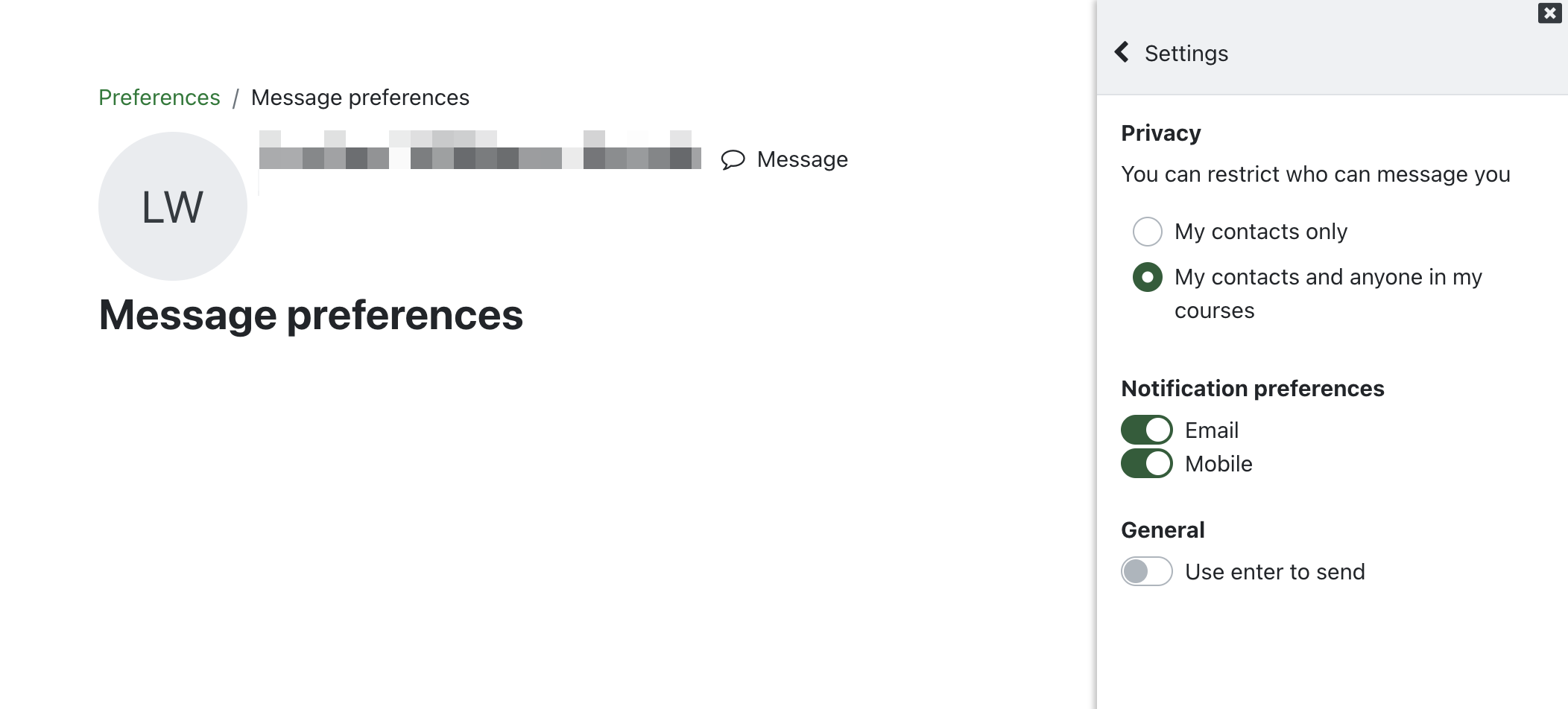Click the 'Use enter to send' label

coord(1275,572)
